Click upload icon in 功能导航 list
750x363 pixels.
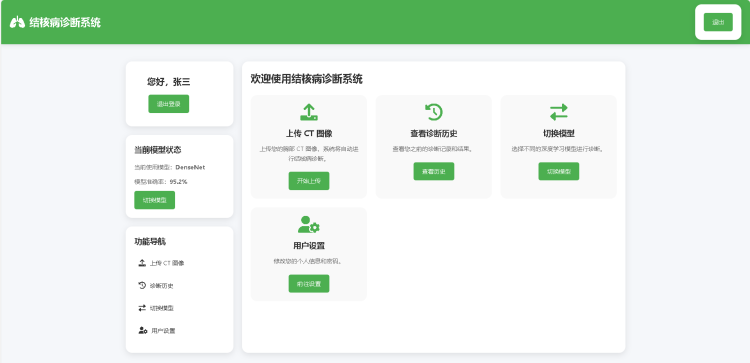pos(142,263)
